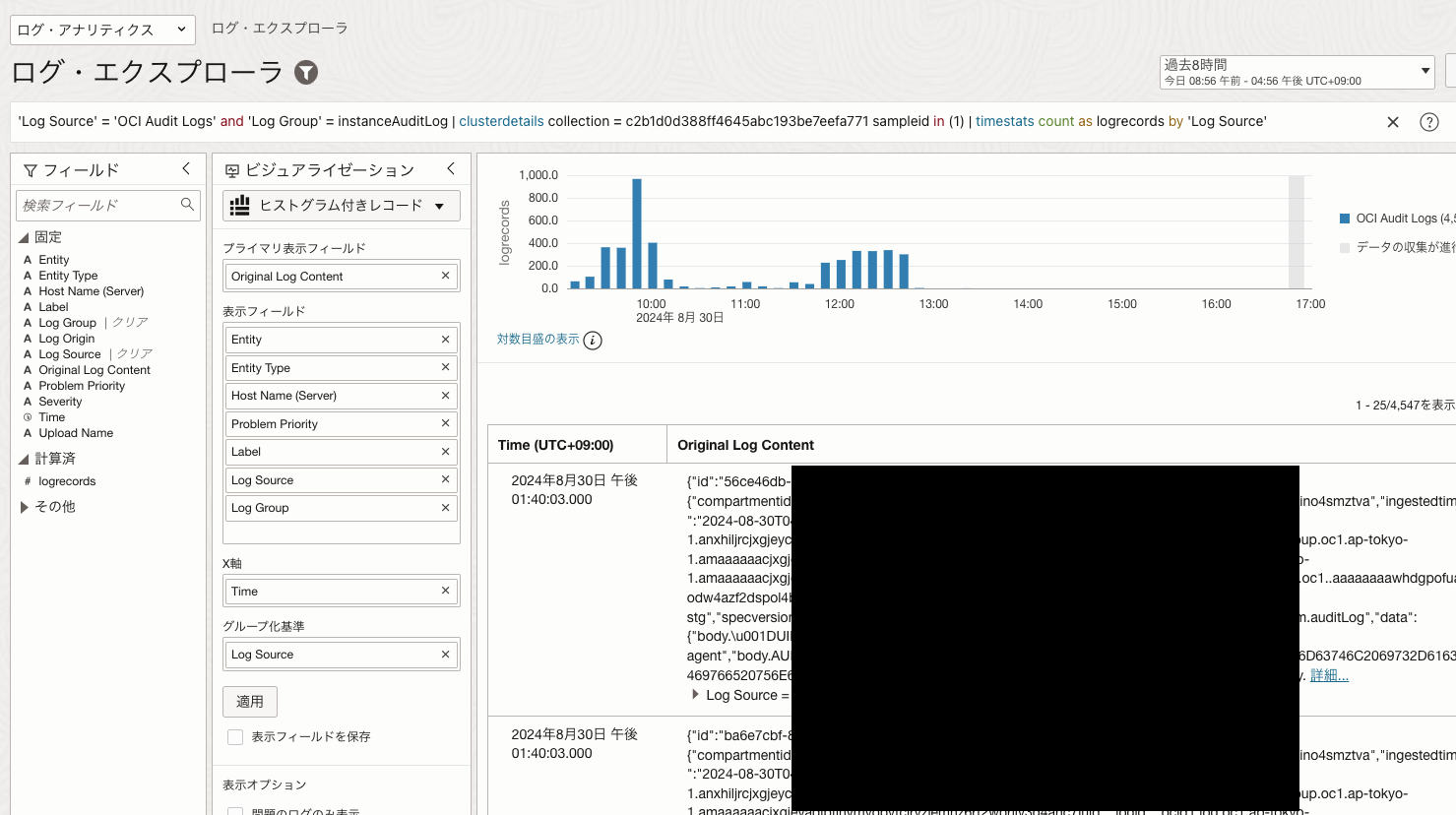
Task: Remove Entity Type from display fields
Action: point(445,367)
